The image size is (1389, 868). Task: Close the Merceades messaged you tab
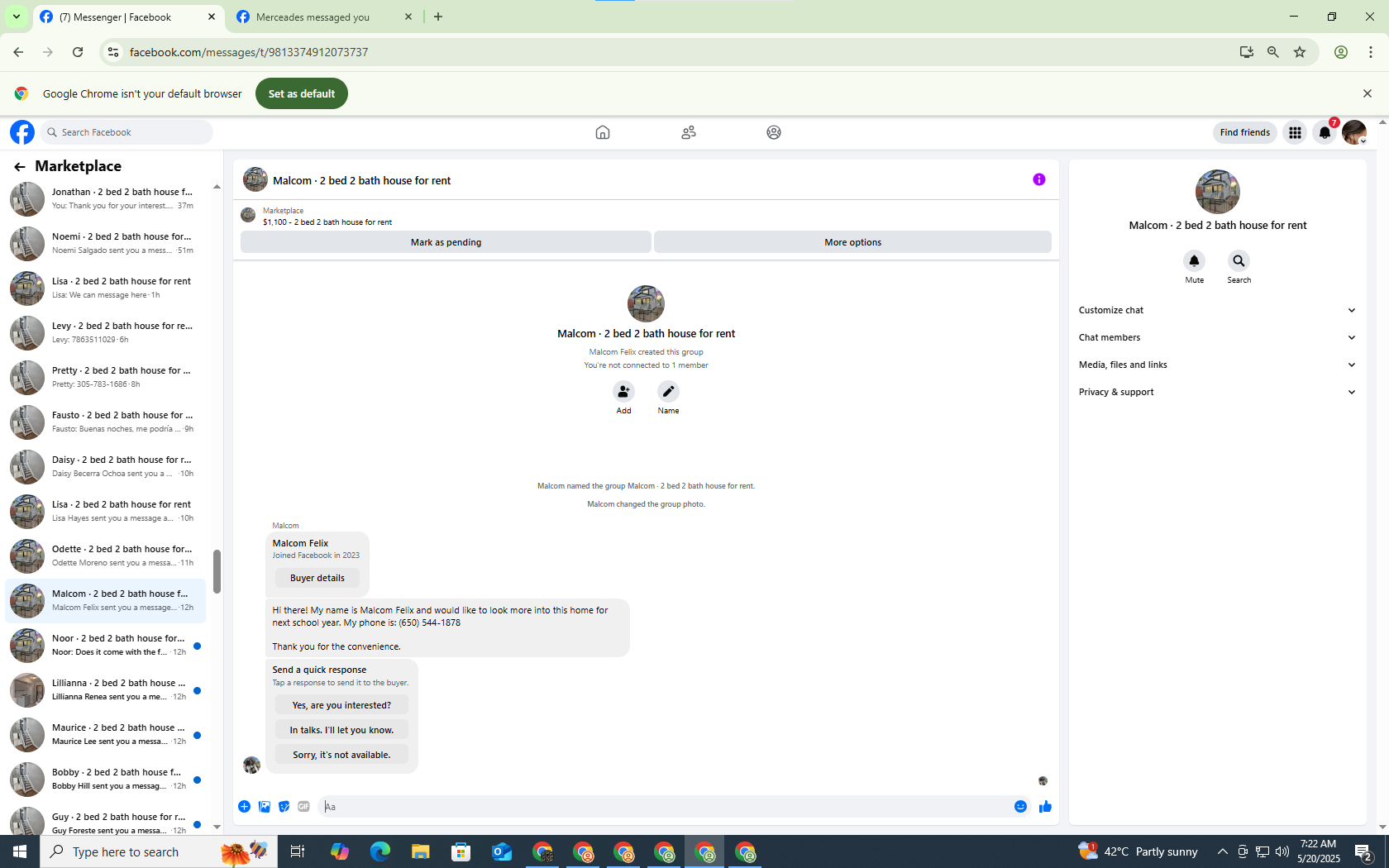click(x=408, y=17)
